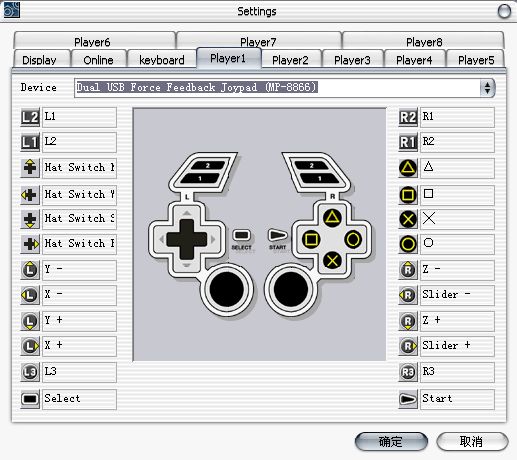The height and width of the screenshot is (460, 517).
Task: Click the field showing L3
Action: pyautogui.click(x=79, y=372)
